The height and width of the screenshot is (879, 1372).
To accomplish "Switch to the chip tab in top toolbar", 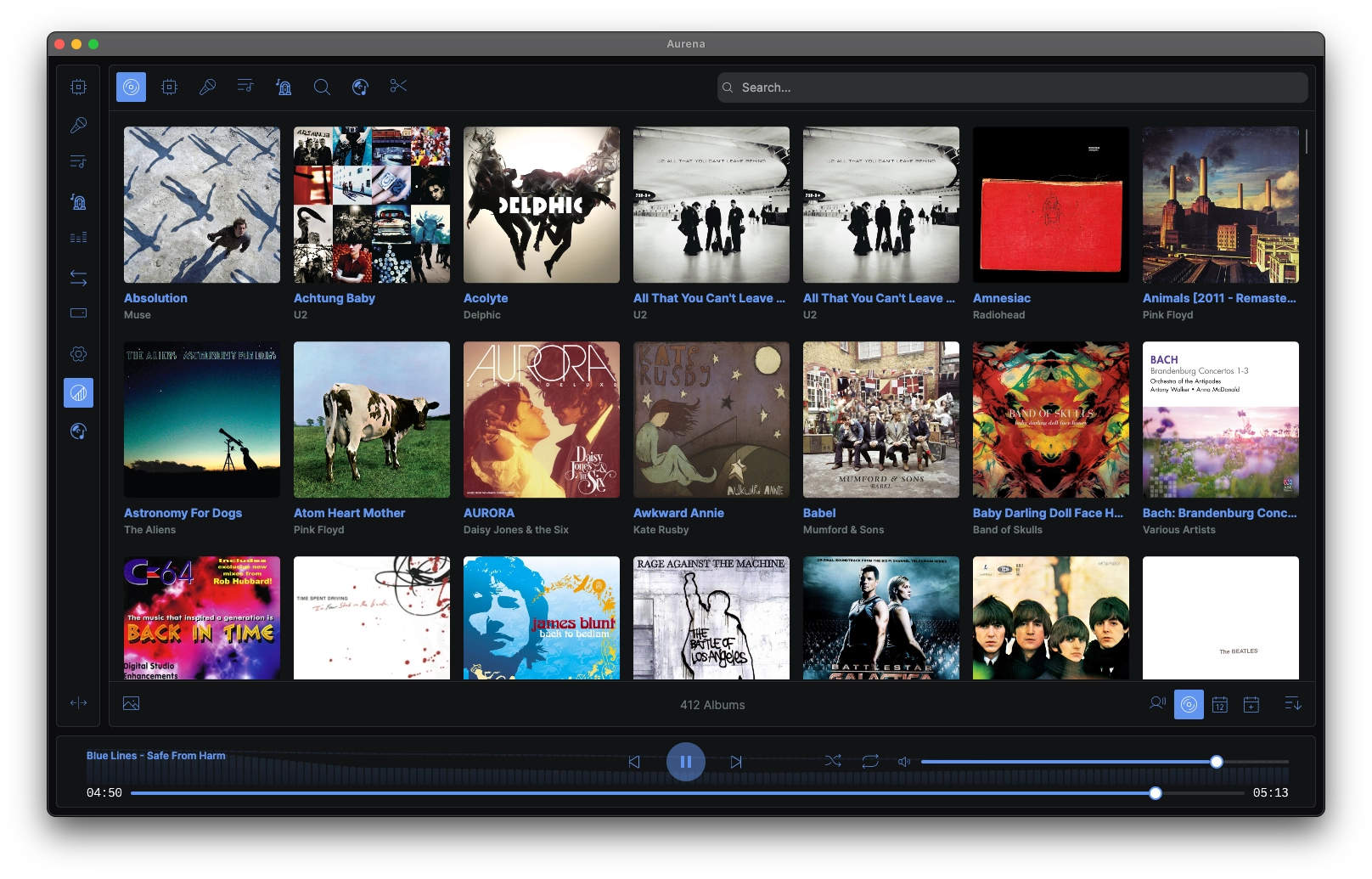I will 169,87.
